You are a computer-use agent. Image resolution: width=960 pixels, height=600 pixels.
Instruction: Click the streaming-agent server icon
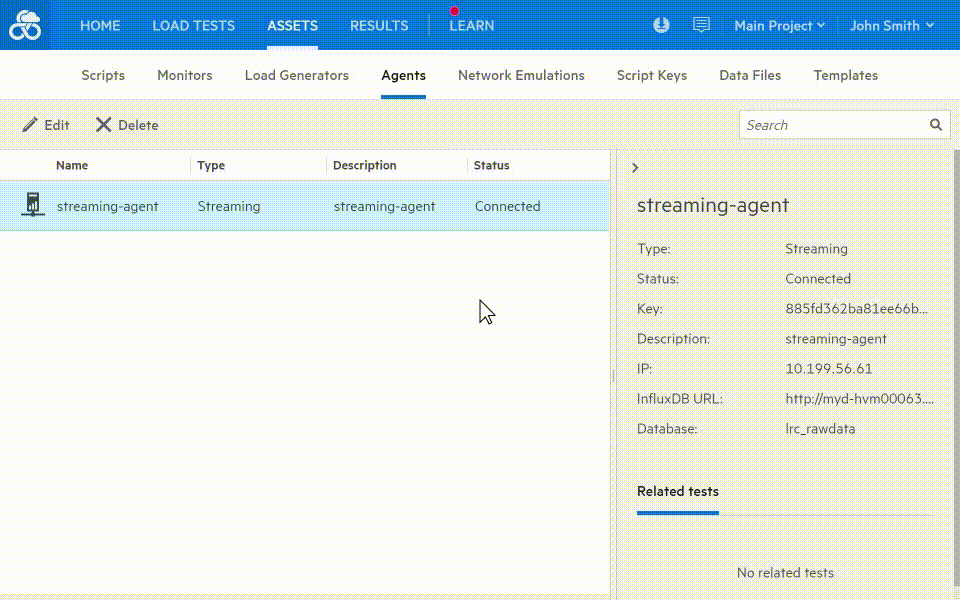[32, 205]
